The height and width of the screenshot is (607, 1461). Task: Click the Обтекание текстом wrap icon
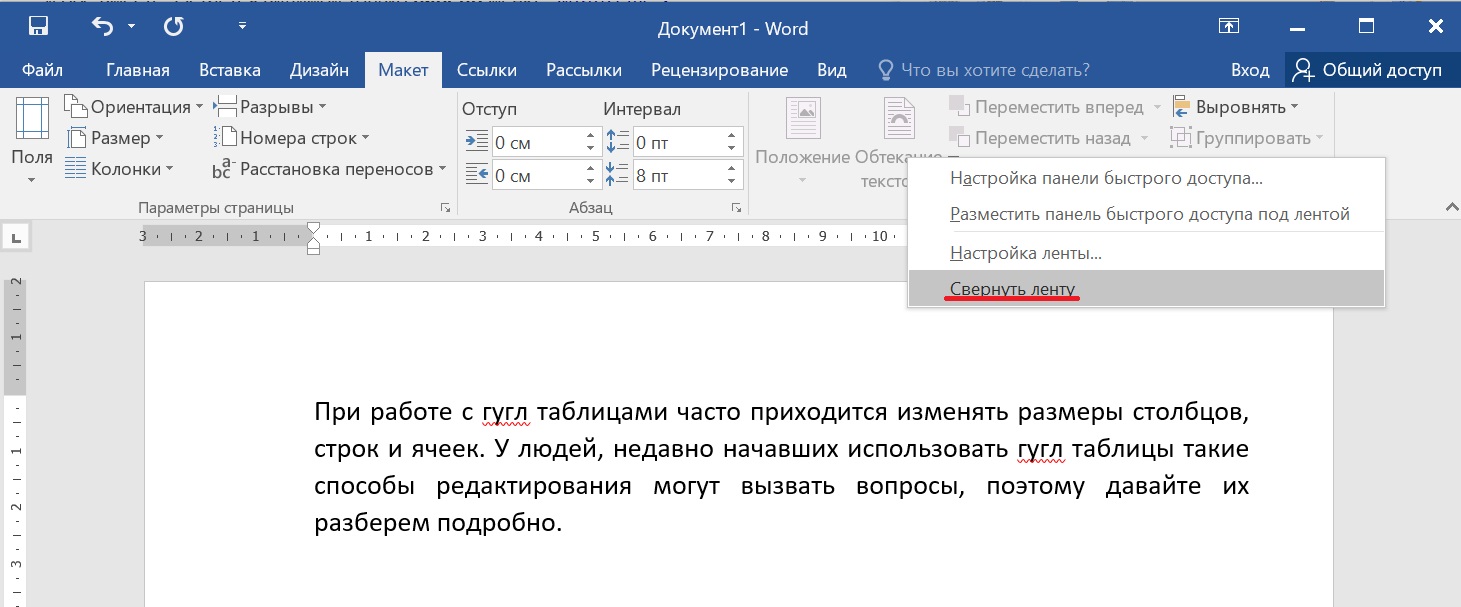899,118
